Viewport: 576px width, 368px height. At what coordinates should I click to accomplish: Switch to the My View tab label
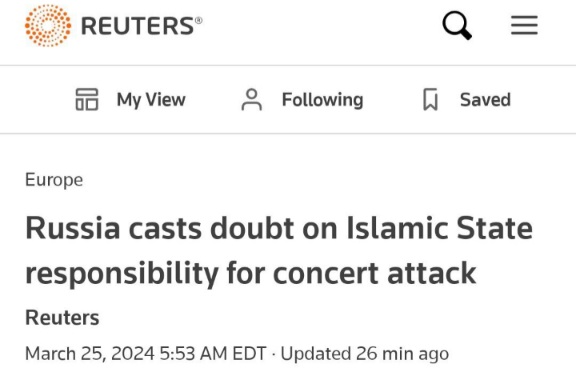151,100
